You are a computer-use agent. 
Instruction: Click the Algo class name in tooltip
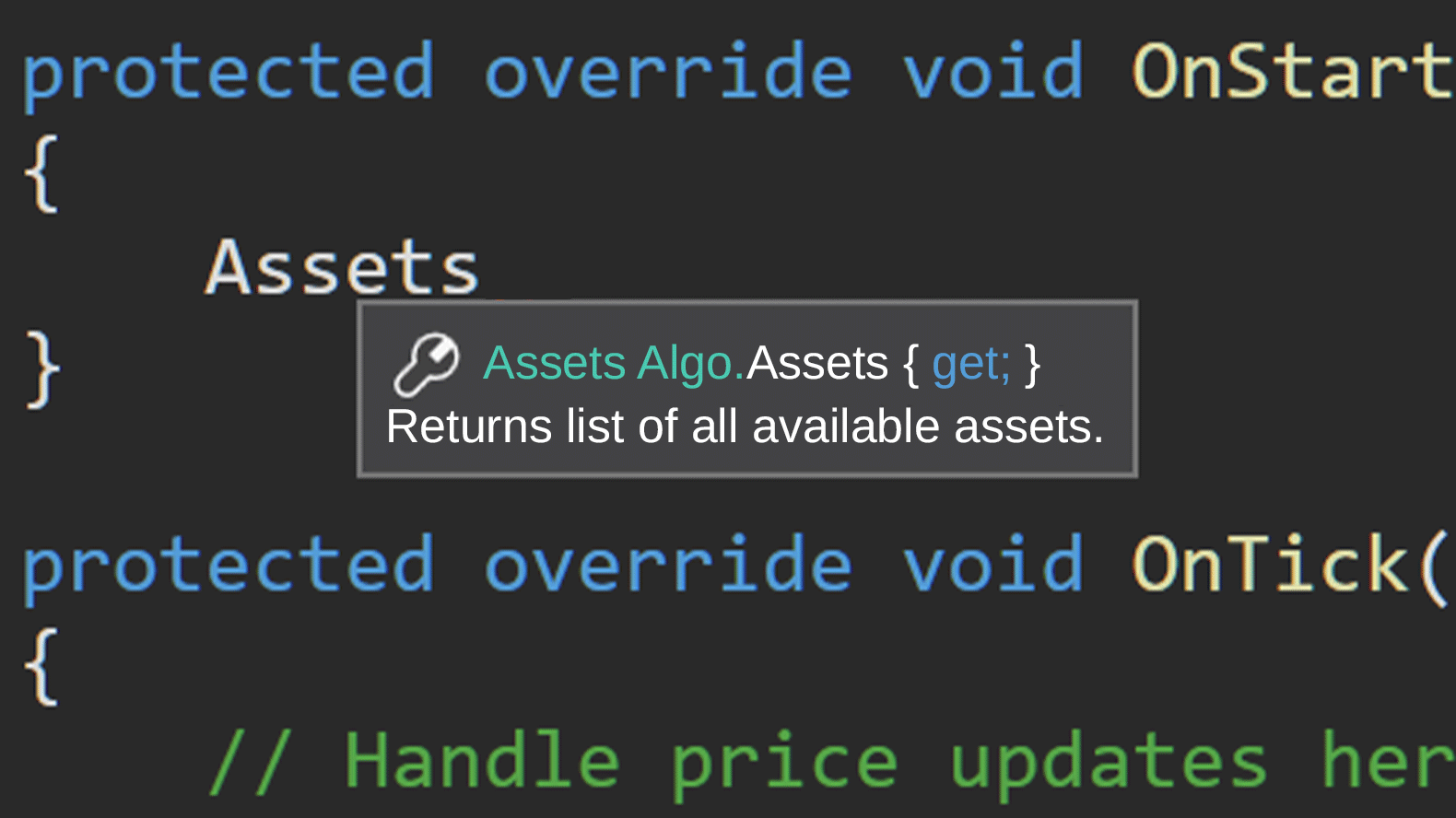point(691,363)
